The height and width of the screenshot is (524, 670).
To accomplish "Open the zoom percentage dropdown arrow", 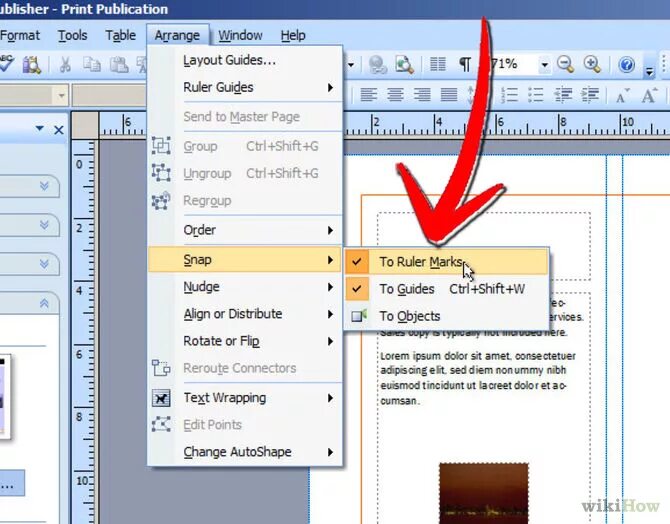I will (x=544, y=65).
